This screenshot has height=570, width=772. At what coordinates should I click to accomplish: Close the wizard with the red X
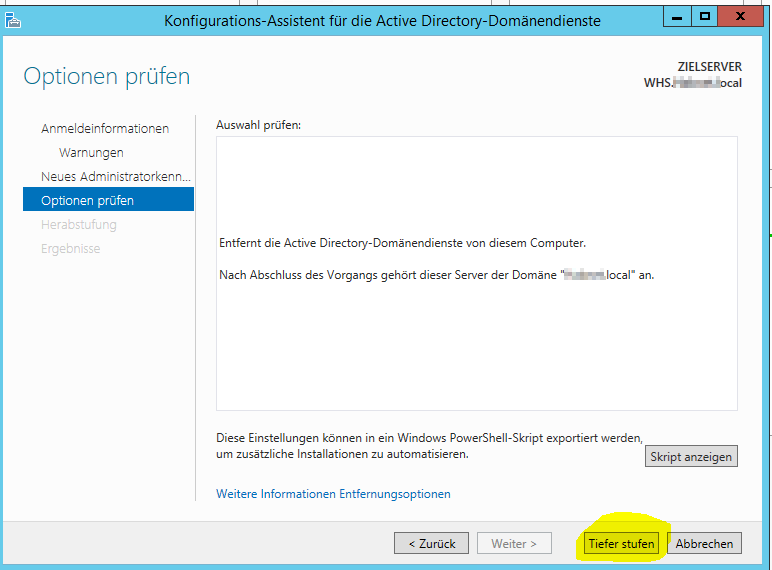pos(741,17)
